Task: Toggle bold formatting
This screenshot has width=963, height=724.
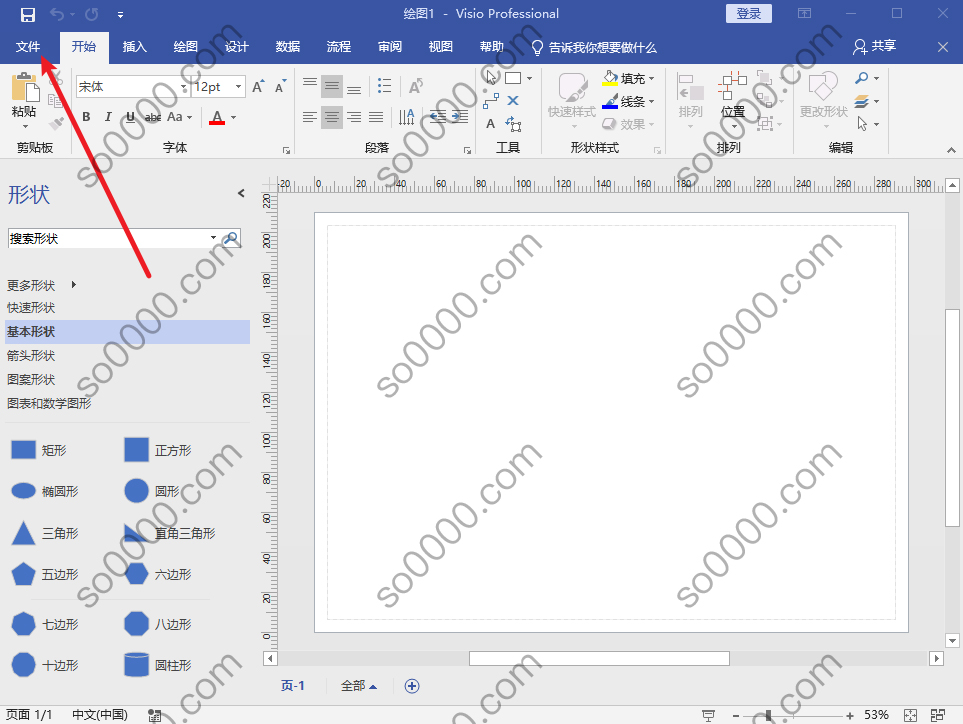Action: click(87, 117)
